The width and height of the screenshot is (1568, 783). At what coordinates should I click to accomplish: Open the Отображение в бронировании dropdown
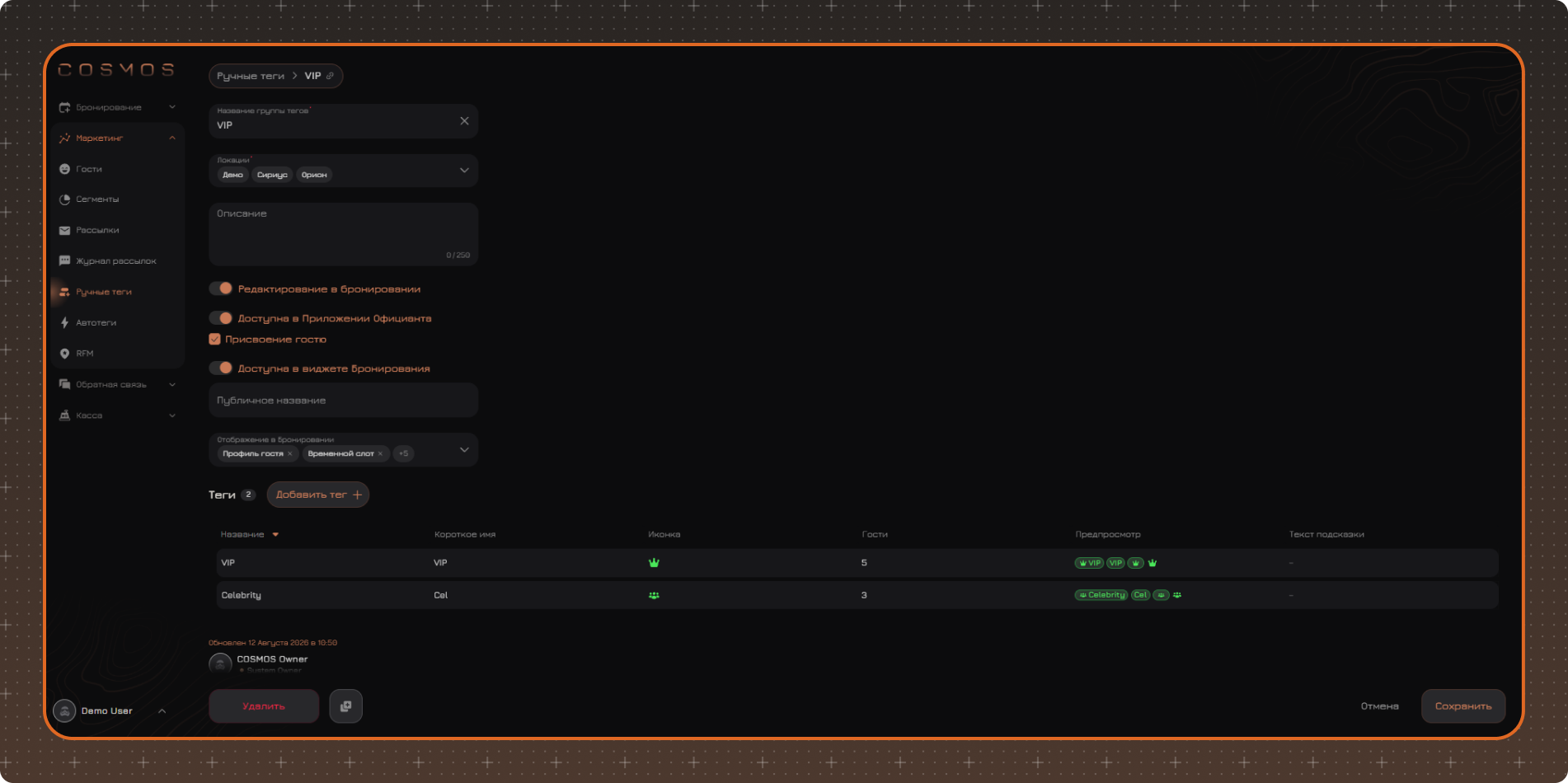tap(464, 450)
